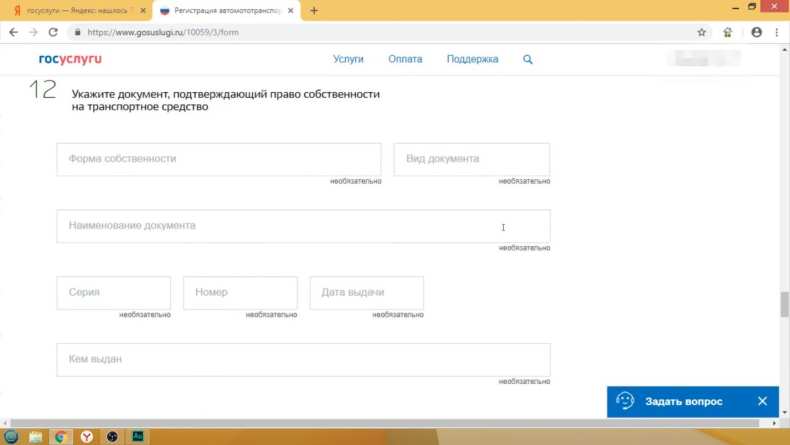Open File Explorer from the taskbar

[x=36, y=436]
